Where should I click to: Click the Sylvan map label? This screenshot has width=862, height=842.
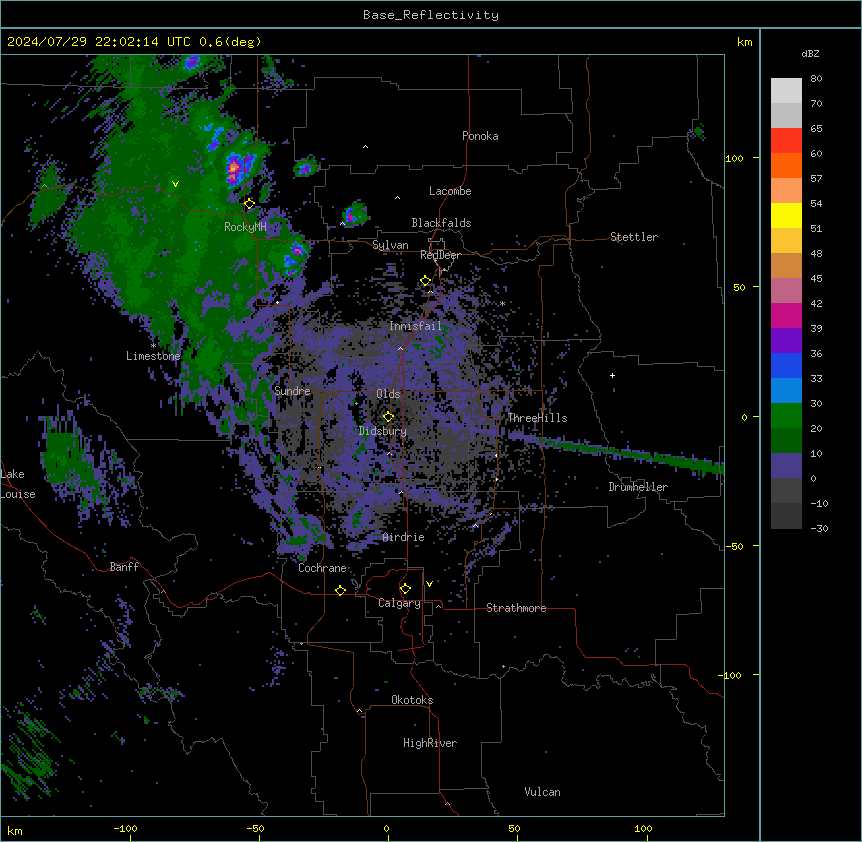pos(390,245)
